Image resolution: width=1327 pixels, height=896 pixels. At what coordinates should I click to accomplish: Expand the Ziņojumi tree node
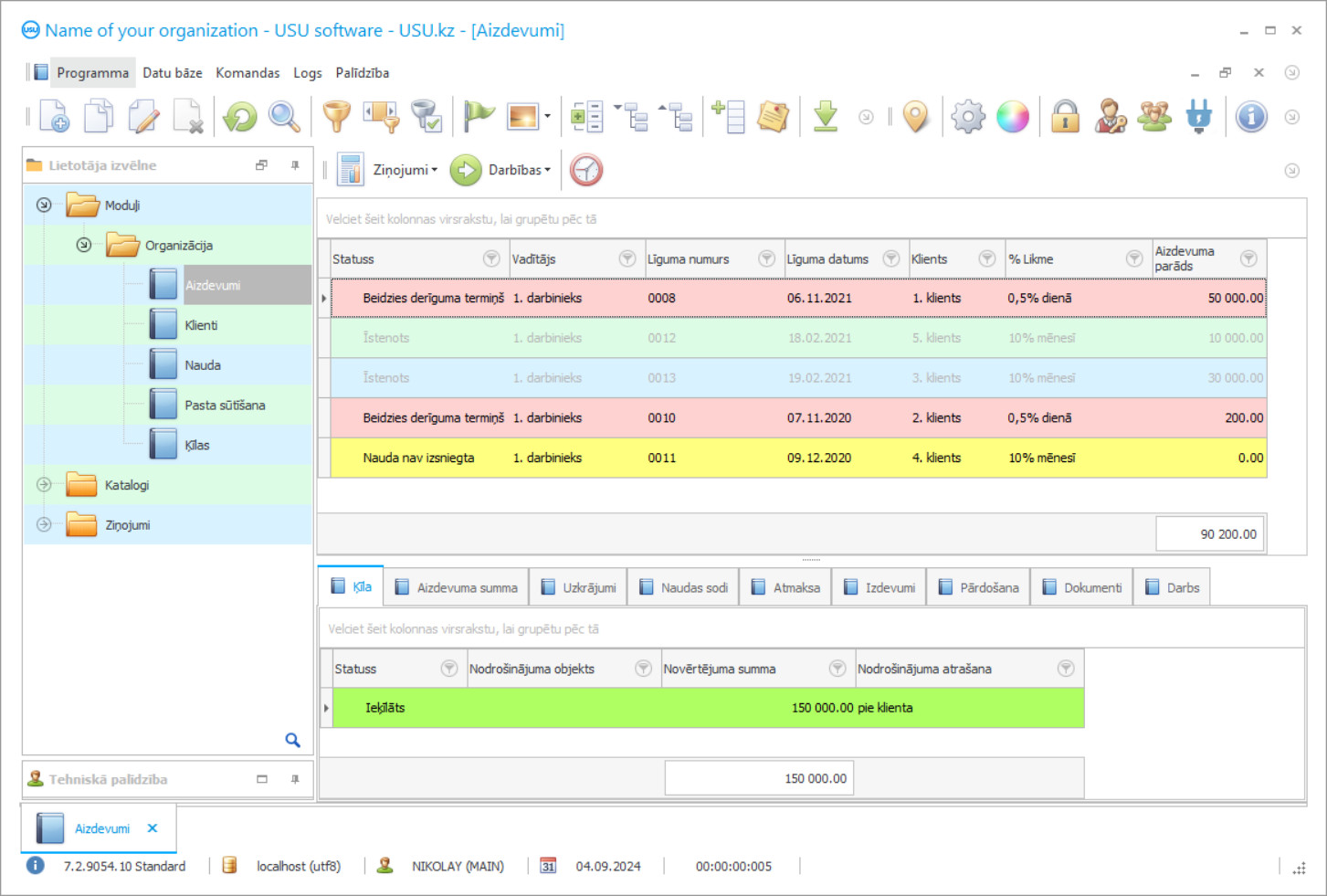pos(44,525)
